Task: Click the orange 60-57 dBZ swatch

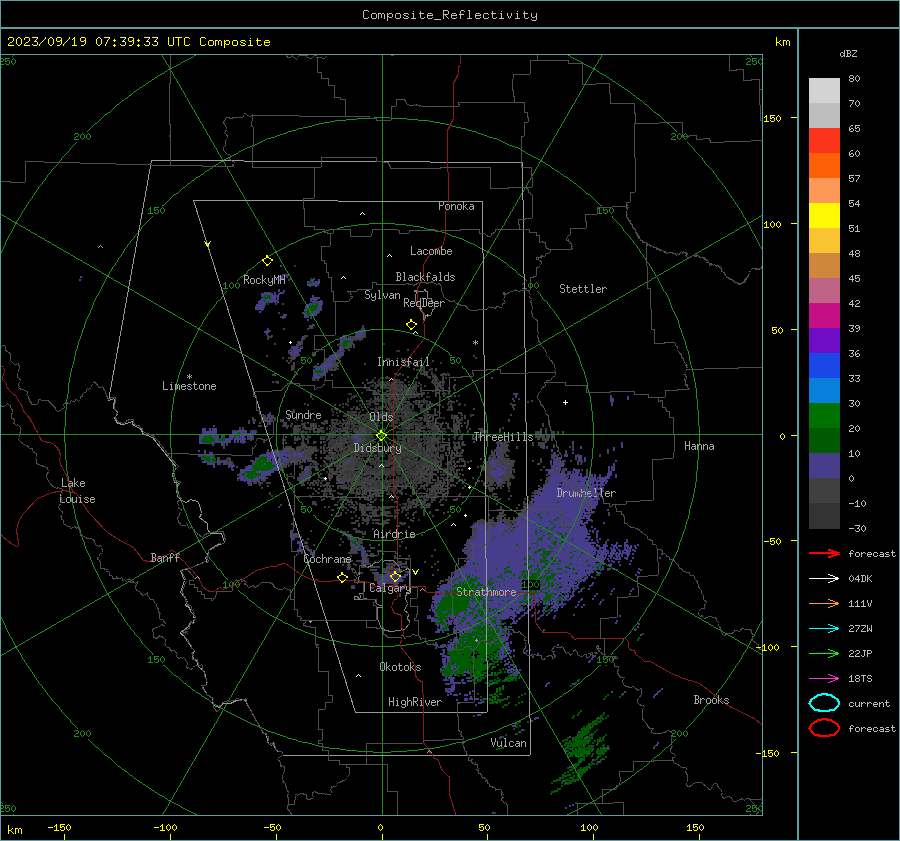Action: pyautogui.click(x=824, y=166)
